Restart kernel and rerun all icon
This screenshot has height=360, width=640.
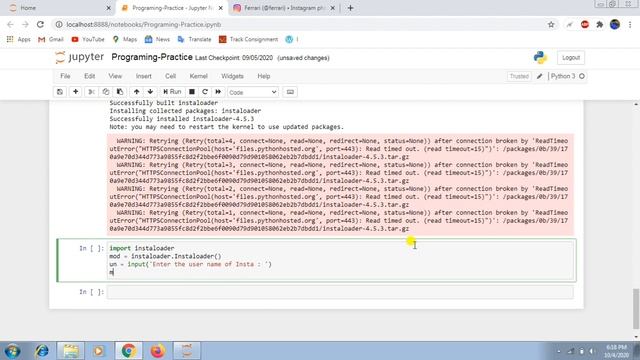click(x=218, y=92)
